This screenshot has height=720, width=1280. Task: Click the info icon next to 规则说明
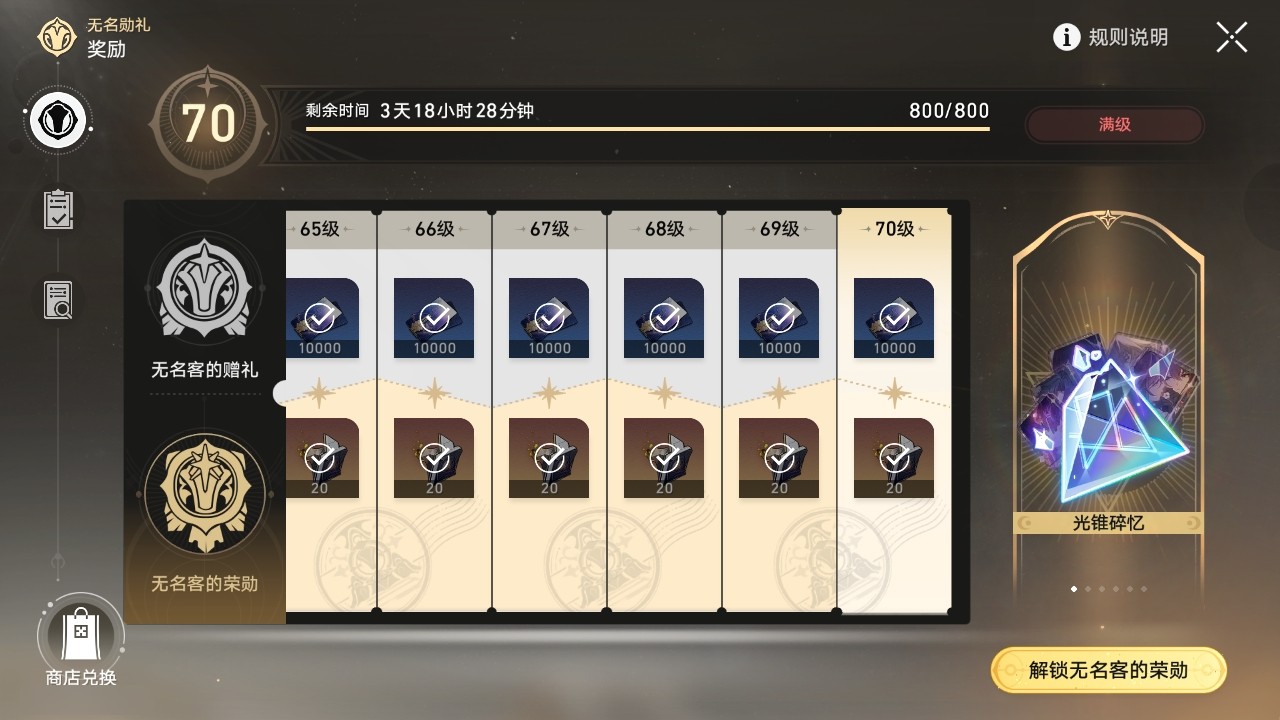[x=1067, y=38]
